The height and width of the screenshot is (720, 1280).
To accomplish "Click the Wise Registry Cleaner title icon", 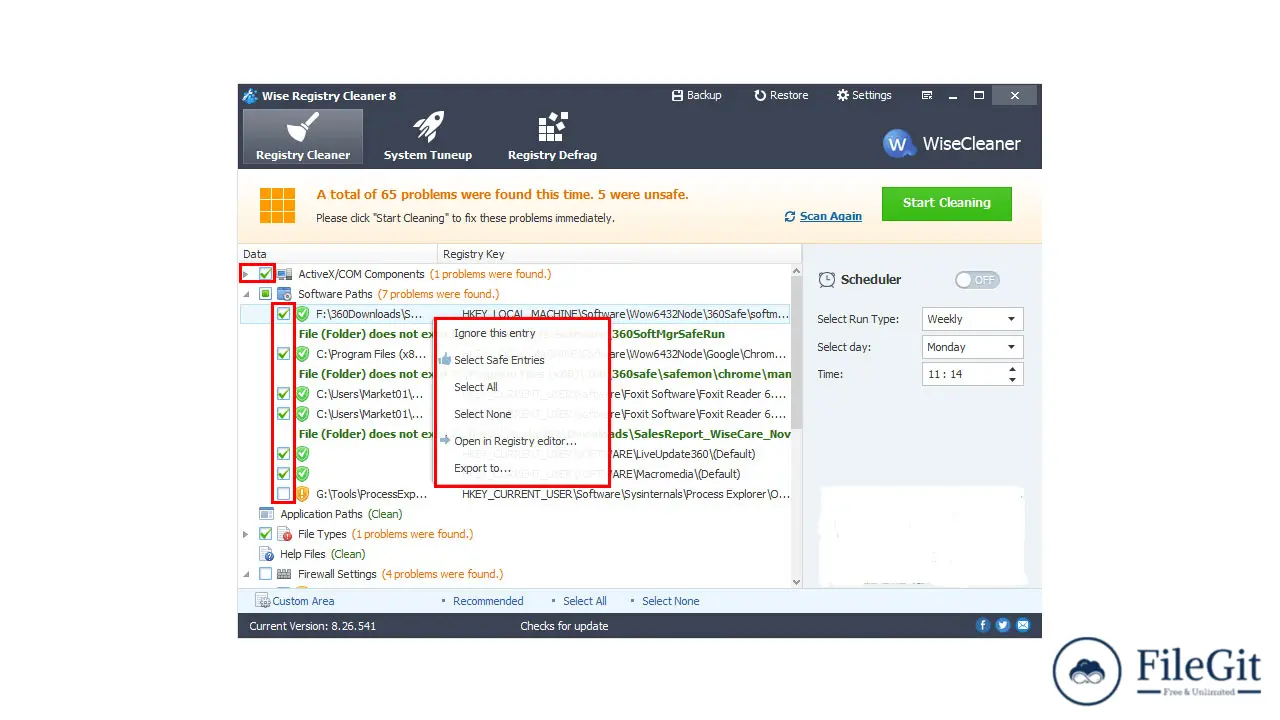I will 250,96.
